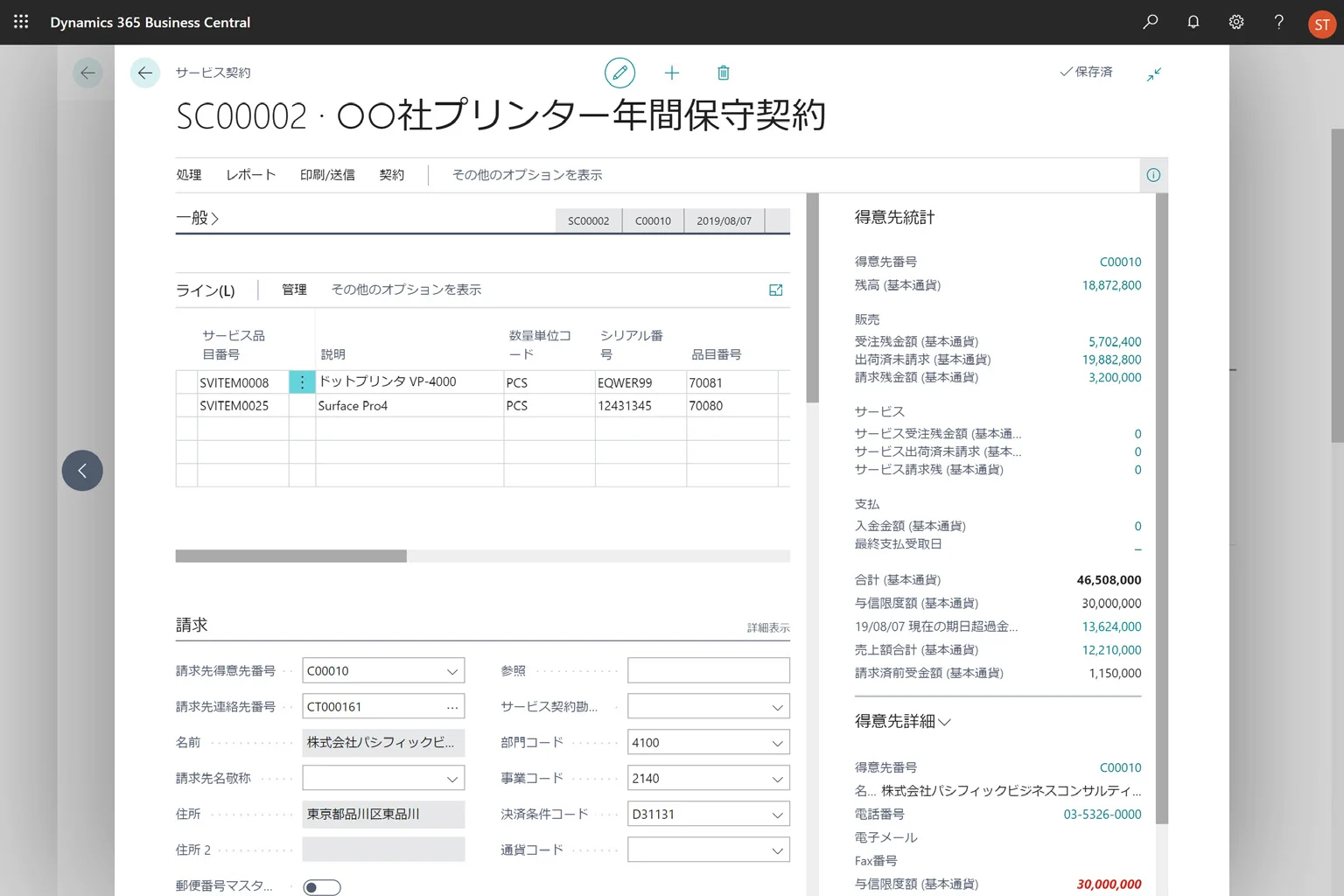Expand the 請求先得意先番号 dropdown
Image resolution: width=1344 pixels, height=896 pixels.
click(x=452, y=671)
